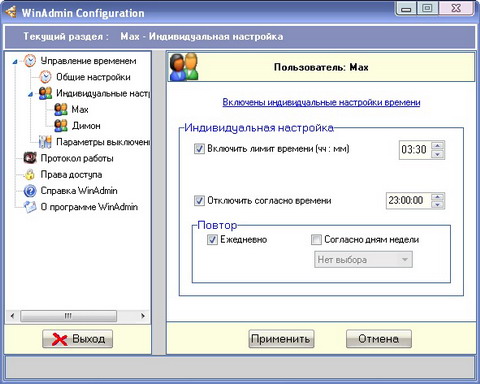480x384 pixels.
Task: Uncheck the Ежедневно checkbox
Action: click(x=212, y=239)
